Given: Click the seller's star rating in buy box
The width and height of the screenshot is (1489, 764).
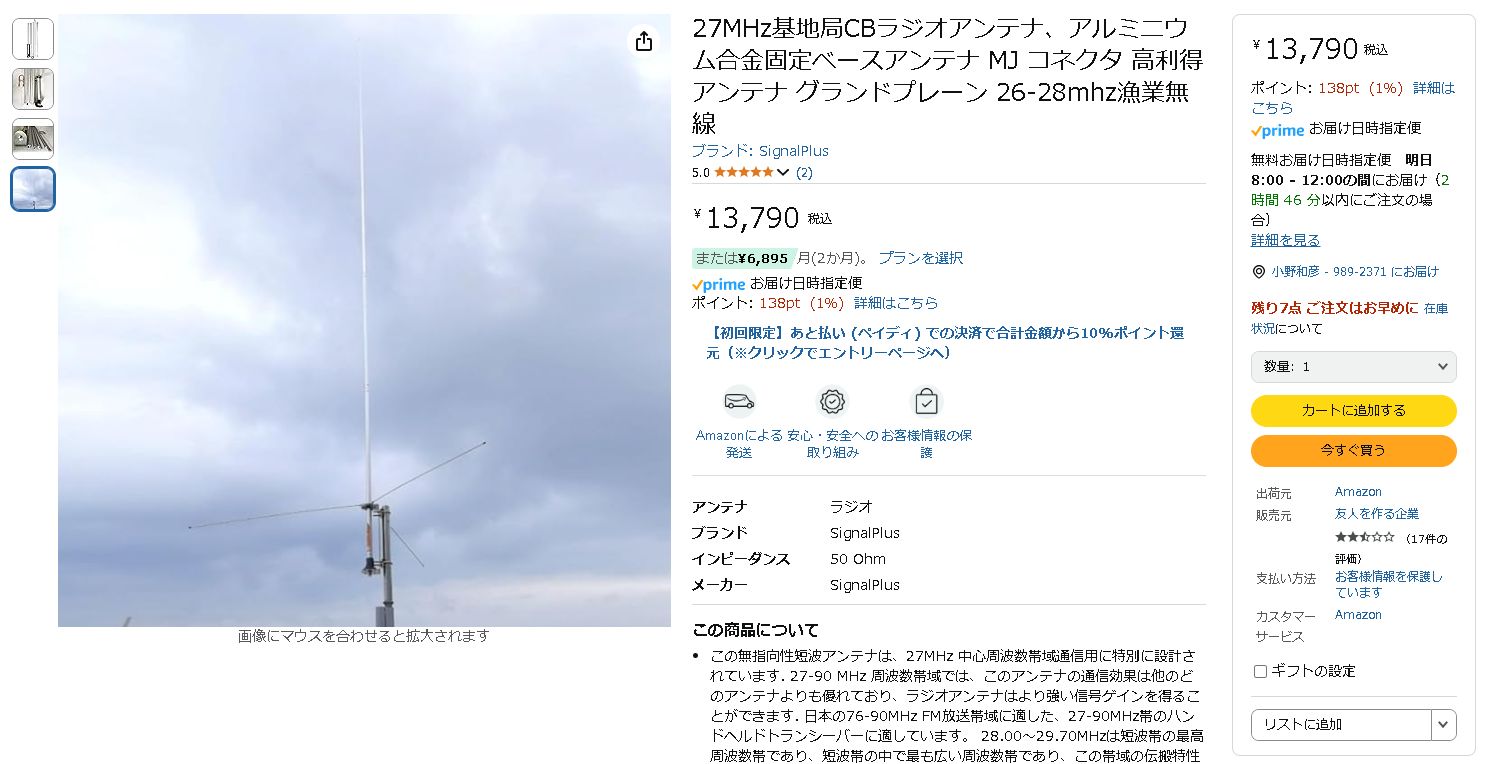Looking at the screenshot, I should click(1364, 537).
